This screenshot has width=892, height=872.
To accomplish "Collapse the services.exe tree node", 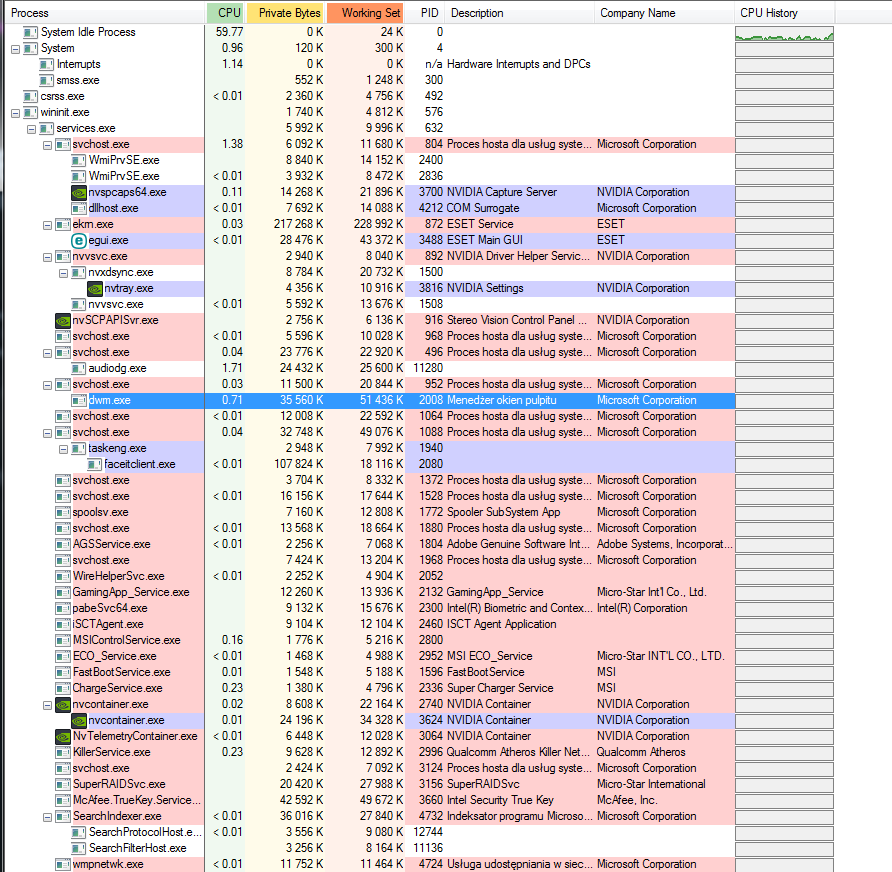I will (x=31, y=129).
